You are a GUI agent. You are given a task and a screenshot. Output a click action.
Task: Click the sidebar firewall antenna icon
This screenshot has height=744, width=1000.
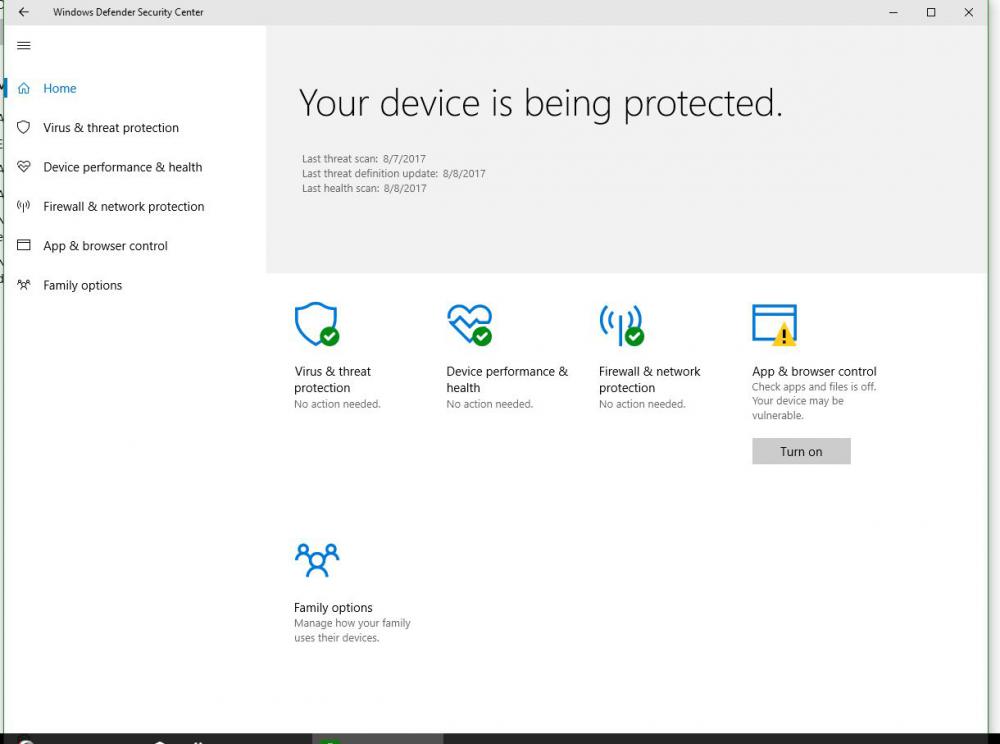tap(24, 207)
